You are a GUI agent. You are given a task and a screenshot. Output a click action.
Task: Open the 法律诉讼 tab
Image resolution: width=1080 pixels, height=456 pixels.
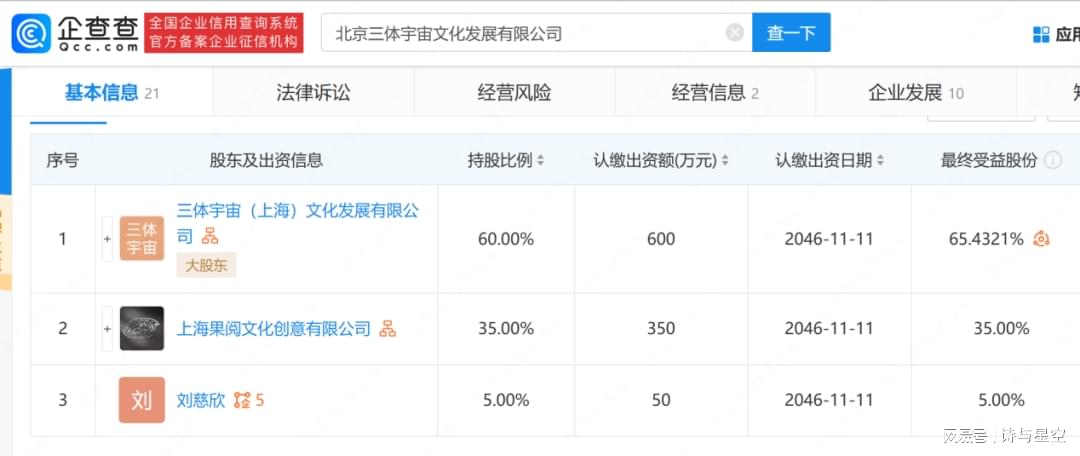point(313,92)
